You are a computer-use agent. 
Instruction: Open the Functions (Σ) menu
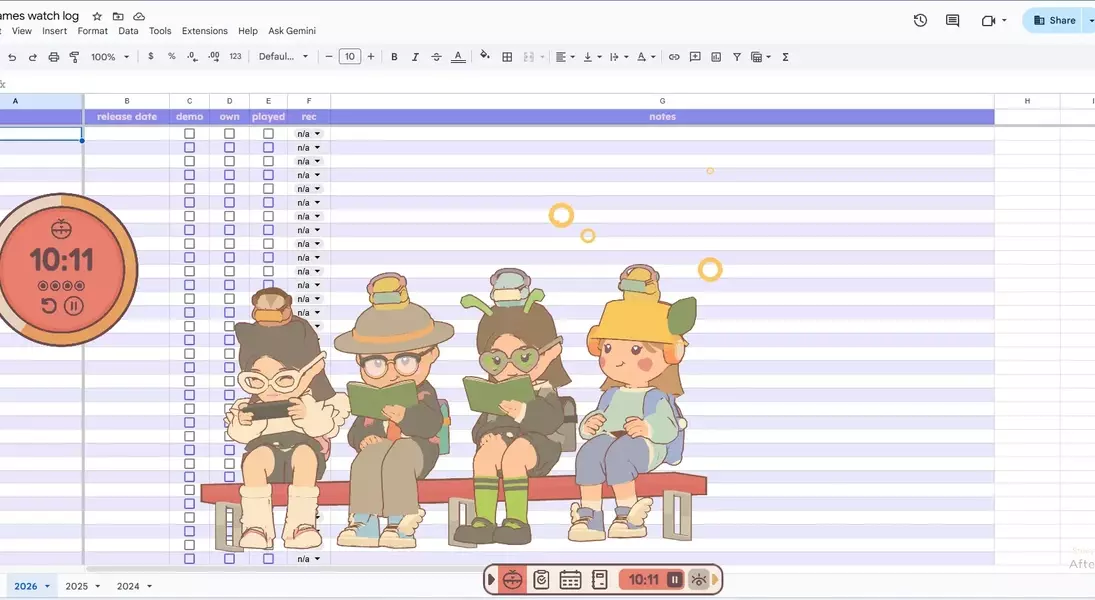point(785,57)
